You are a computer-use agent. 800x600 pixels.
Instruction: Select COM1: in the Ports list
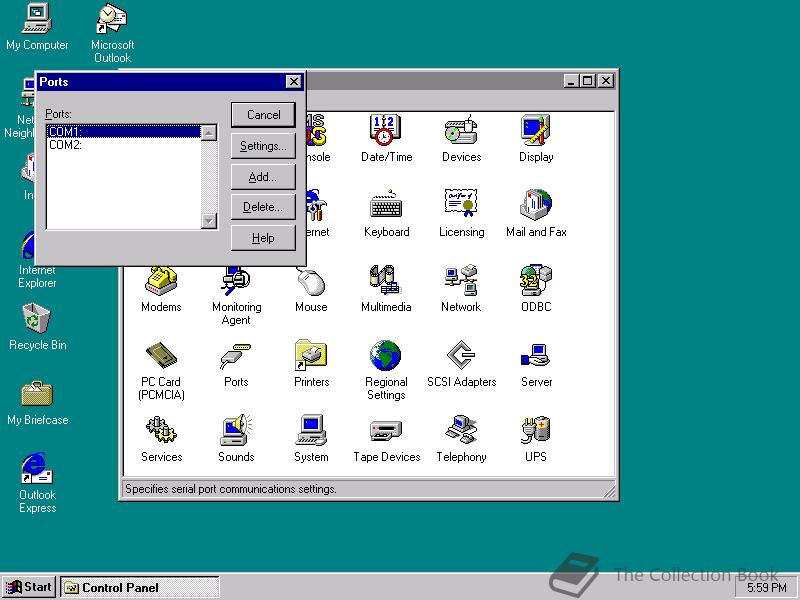[x=124, y=132]
